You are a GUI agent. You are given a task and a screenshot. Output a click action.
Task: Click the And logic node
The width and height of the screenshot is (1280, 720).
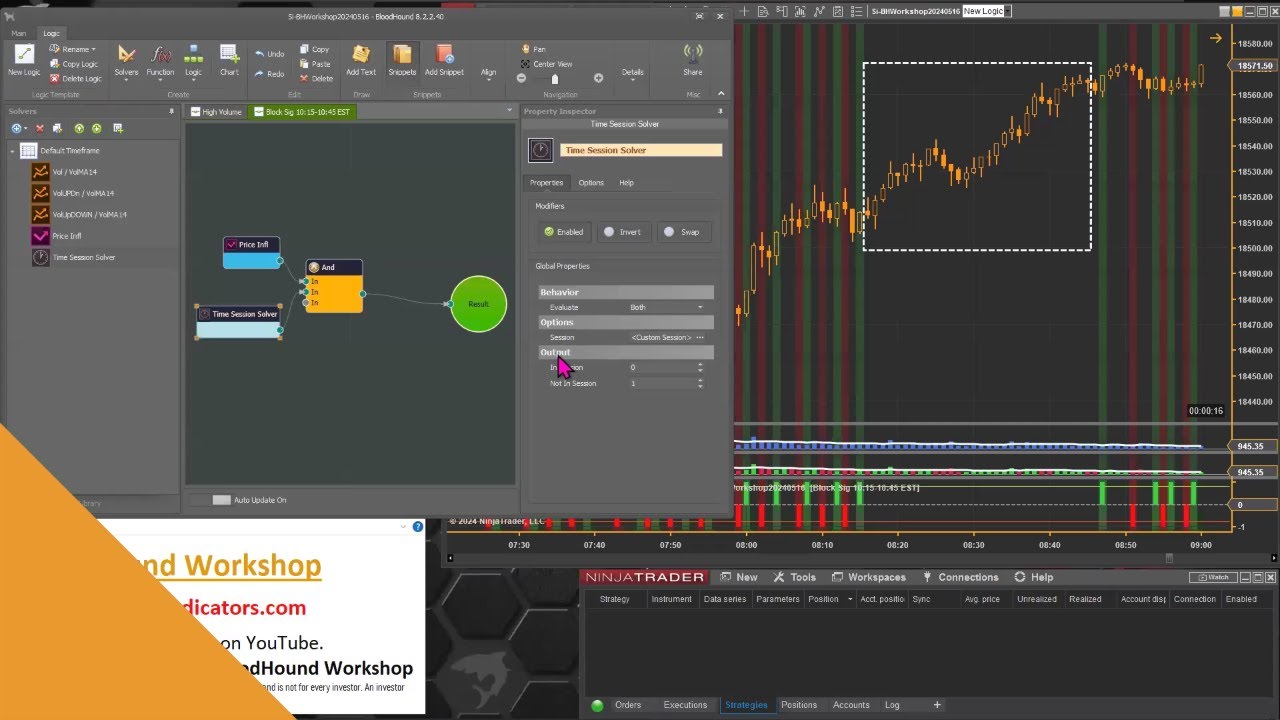[333, 286]
